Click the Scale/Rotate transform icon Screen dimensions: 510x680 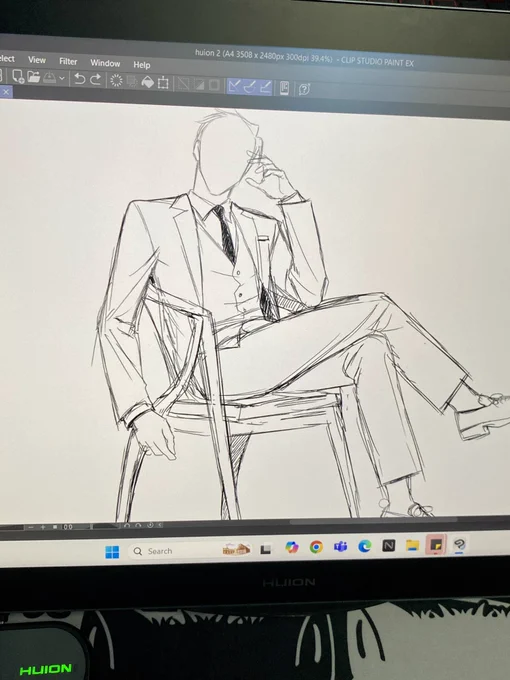[163, 83]
